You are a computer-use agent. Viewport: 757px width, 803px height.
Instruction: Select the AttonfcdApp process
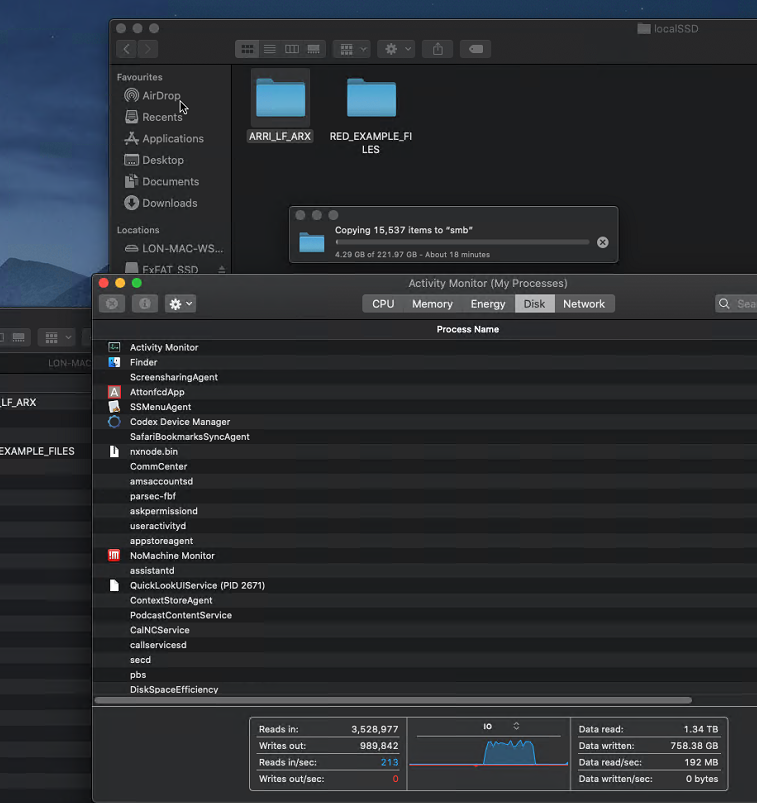[425, 392]
